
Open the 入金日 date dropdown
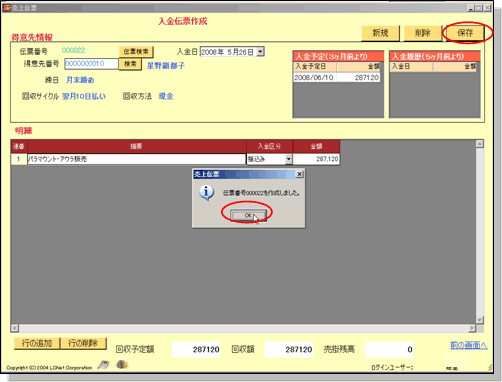click(x=261, y=52)
